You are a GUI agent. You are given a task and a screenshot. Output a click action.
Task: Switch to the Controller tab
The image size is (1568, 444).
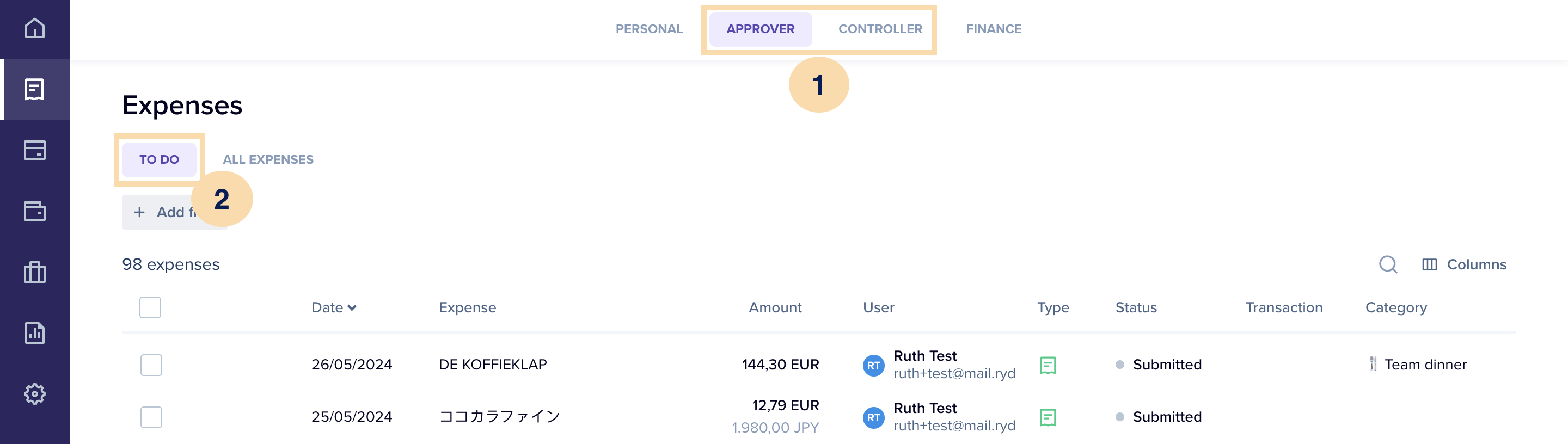pos(880,29)
